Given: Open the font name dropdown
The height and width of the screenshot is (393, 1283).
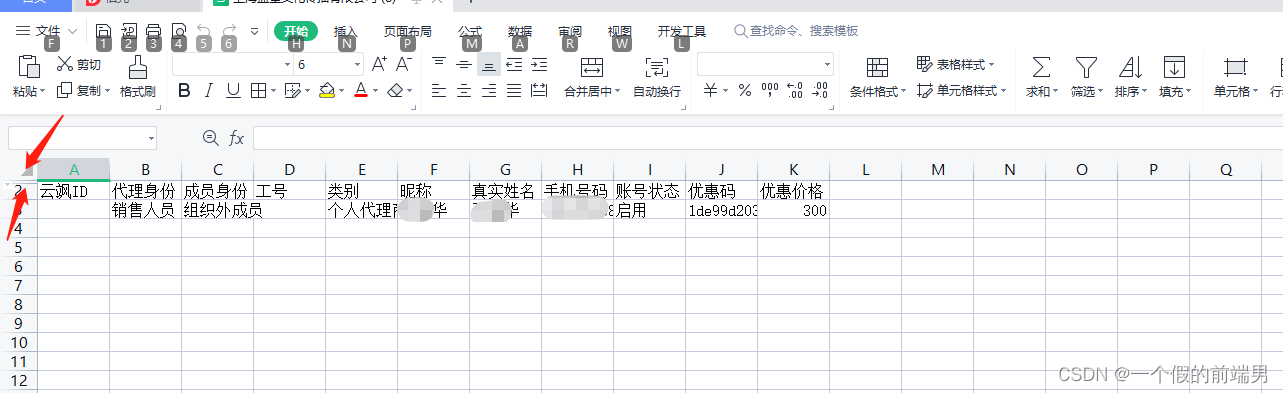Looking at the screenshot, I should click(x=288, y=64).
